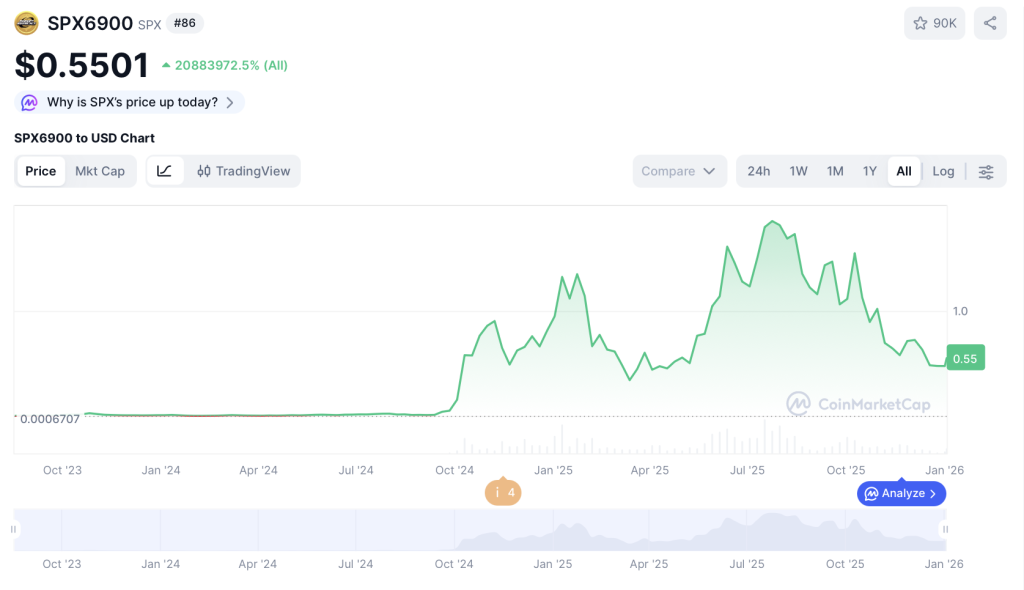
Task: Open chart settings sliders icon
Action: (x=986, y=171)
